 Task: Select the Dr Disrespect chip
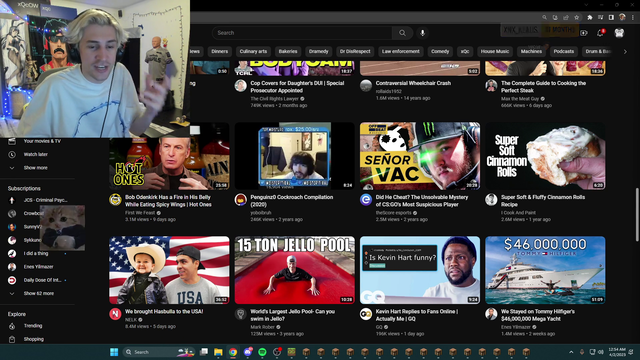[x=355, y=51]
